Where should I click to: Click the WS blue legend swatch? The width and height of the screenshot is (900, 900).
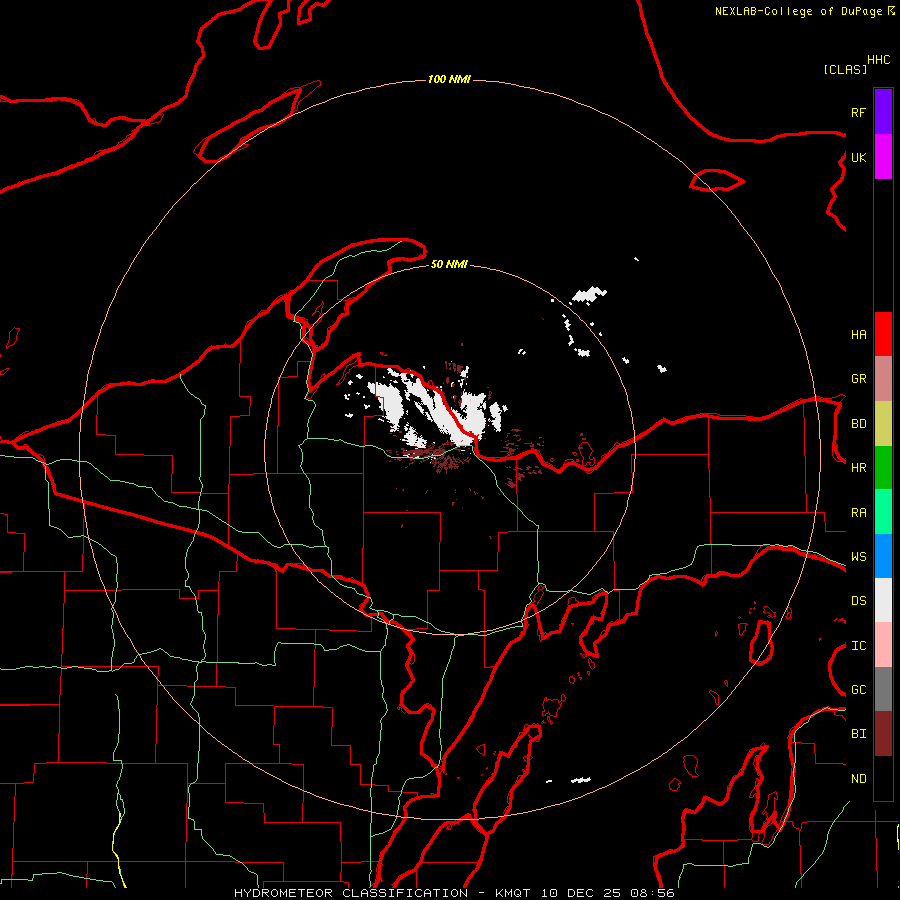click(883, 556)
